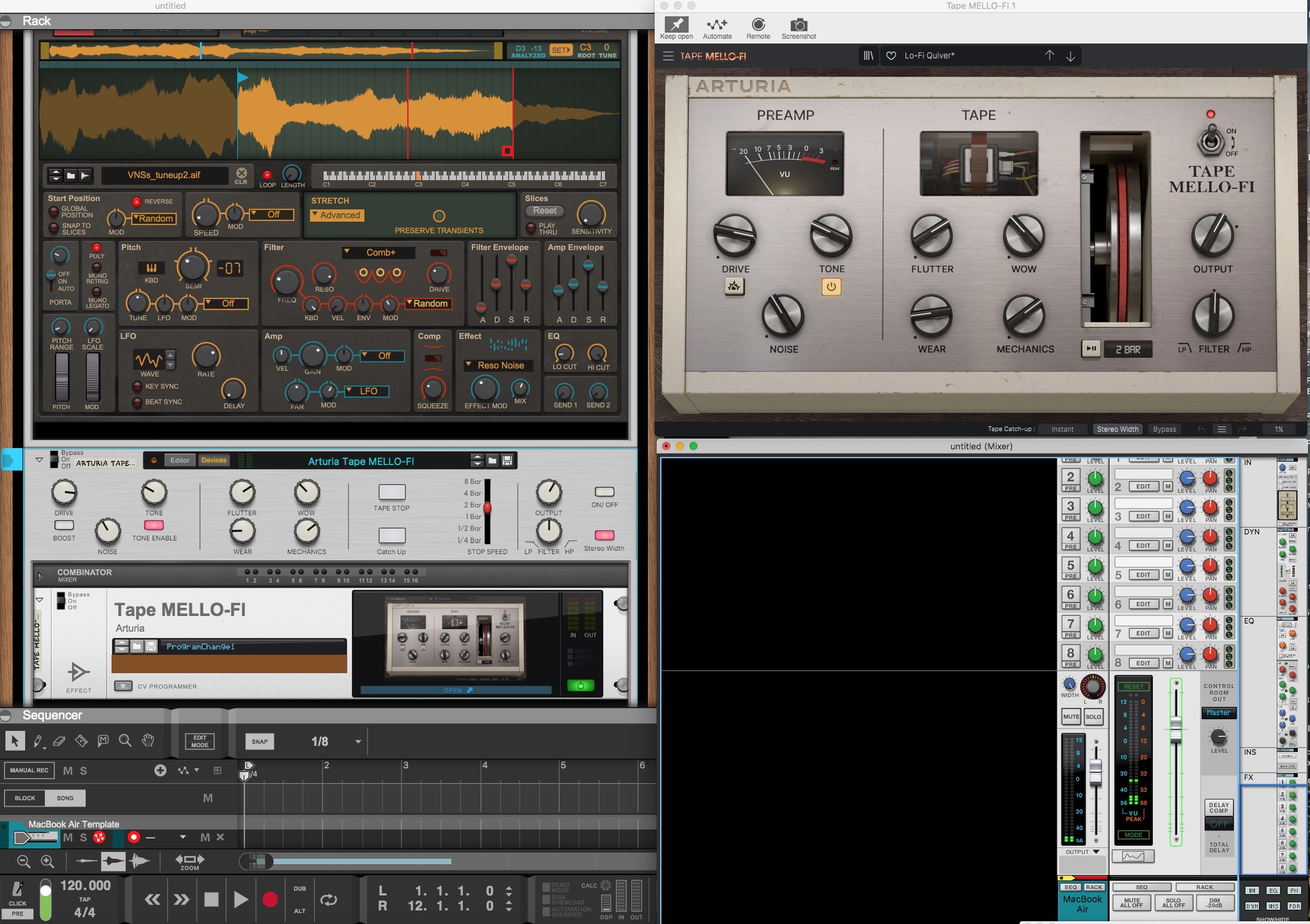Select the Pencil tool in Sequencer
The height and width of the screenshot is (924, 1310).
[38, 741]
